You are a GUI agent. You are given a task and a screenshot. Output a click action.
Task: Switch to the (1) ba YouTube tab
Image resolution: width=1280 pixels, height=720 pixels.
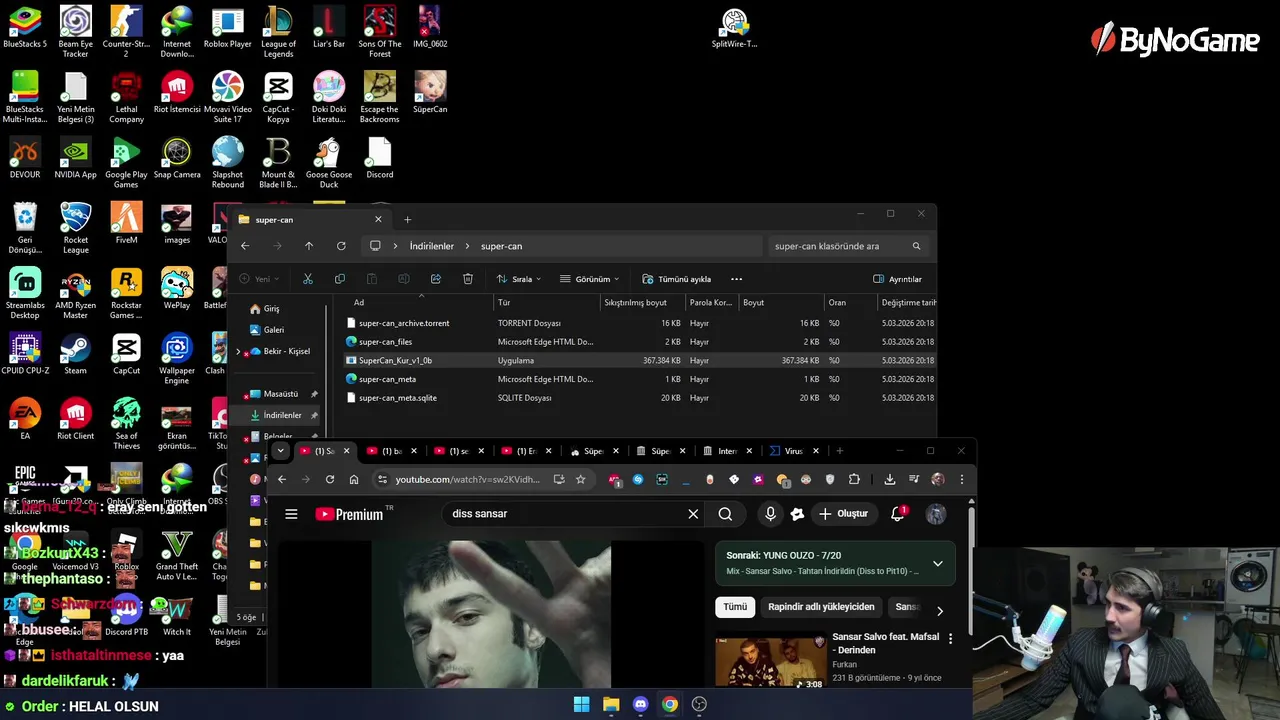pyautogui.click(x=391, y=451)
